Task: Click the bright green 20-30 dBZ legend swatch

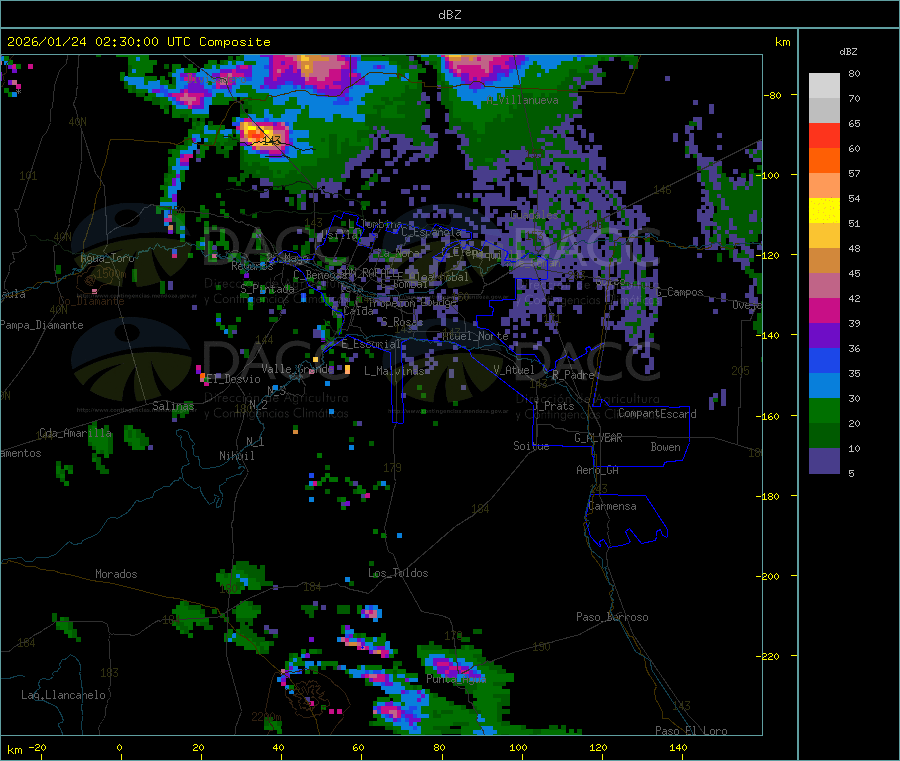Action: [x=824, y=410]
